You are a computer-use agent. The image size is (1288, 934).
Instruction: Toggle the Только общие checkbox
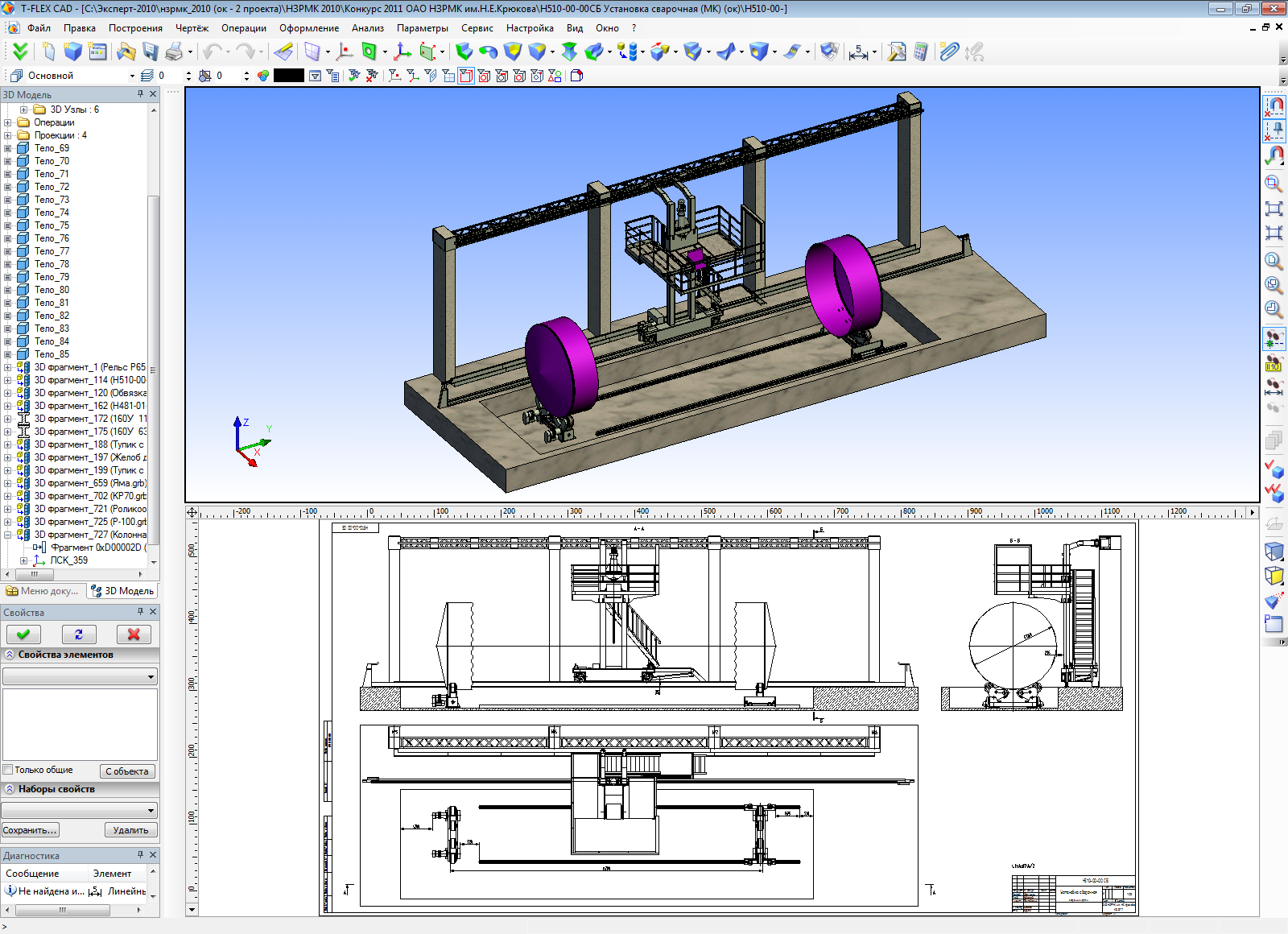click(x=9, y=770)
